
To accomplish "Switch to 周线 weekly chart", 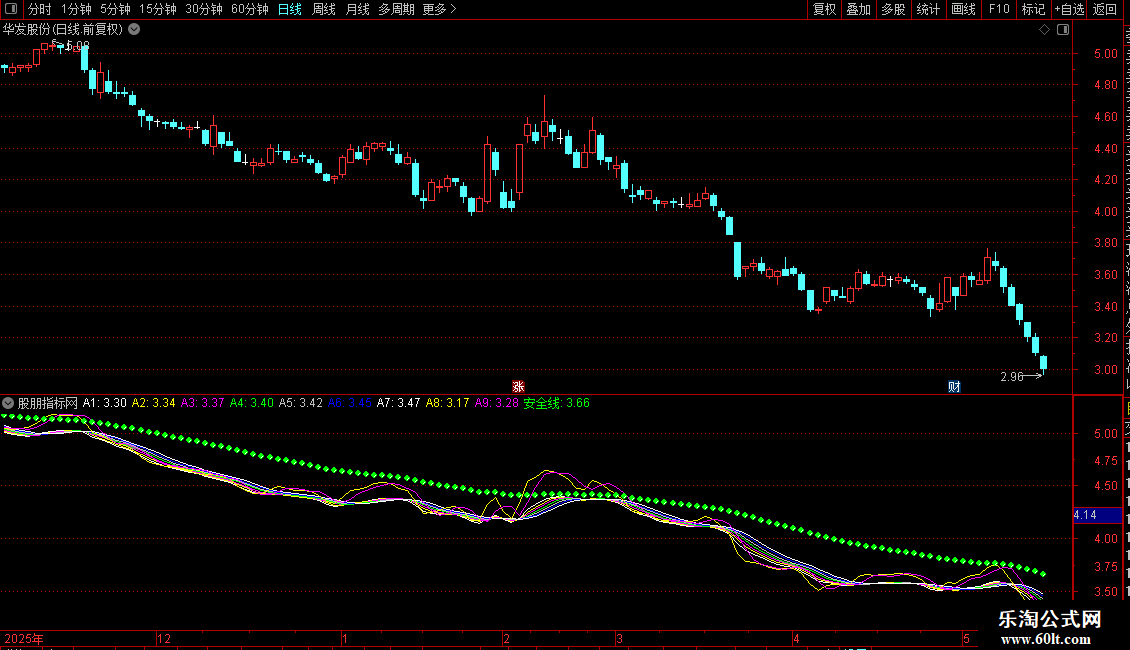I will tap(324, 9).
